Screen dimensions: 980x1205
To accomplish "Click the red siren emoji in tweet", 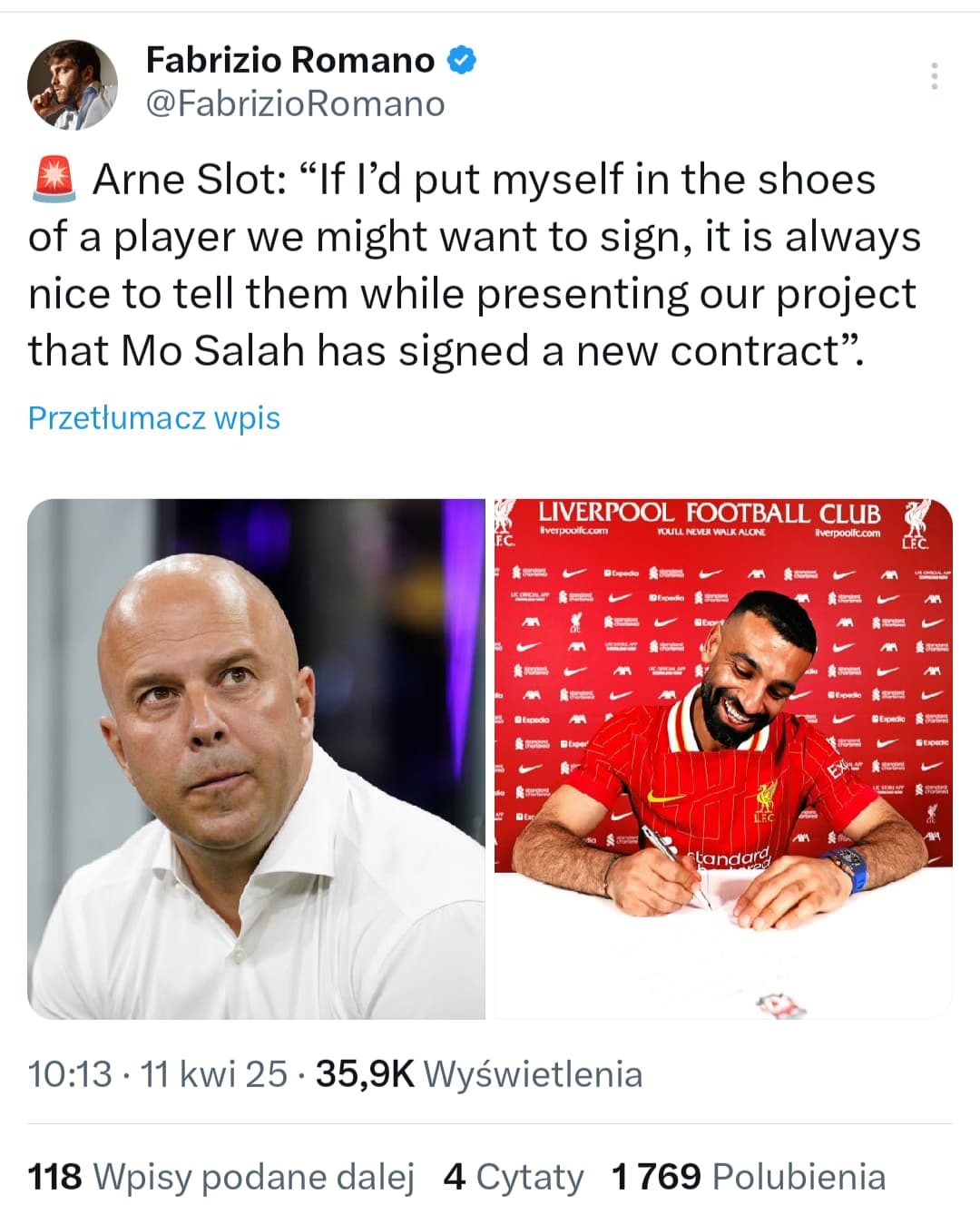I will click(x=54, y=179).
